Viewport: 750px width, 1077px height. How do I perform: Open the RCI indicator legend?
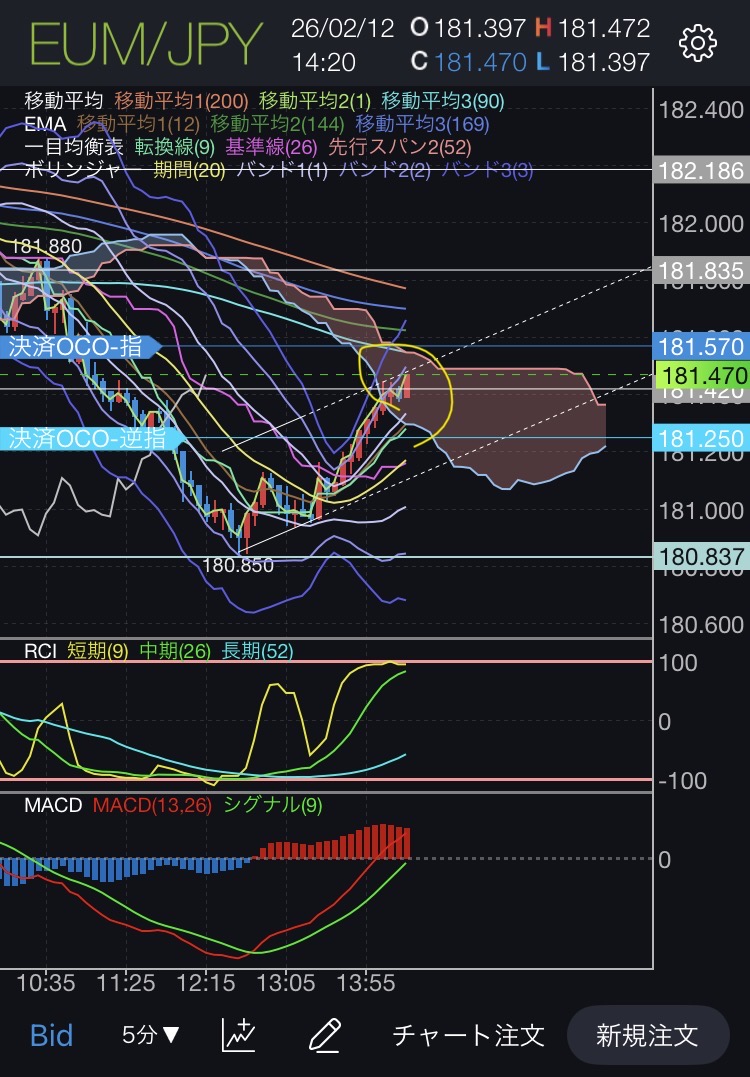(x=40, y=651)
